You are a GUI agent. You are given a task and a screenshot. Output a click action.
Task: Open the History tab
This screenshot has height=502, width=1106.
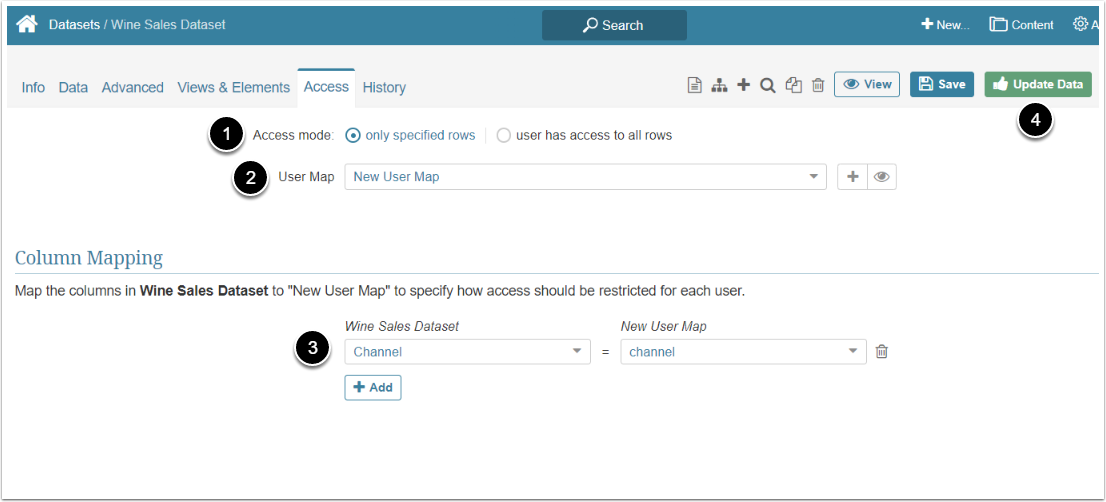[384, 87]
